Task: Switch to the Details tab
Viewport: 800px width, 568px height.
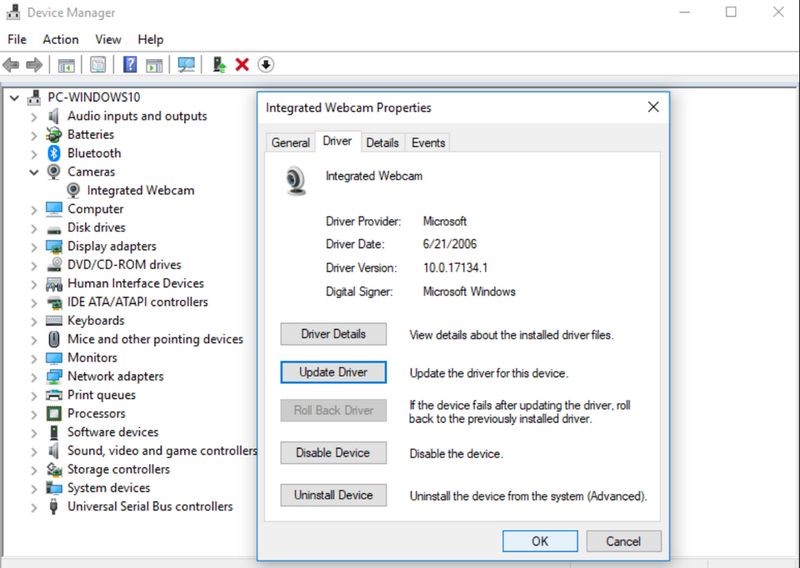Action: tap(383, 143)
